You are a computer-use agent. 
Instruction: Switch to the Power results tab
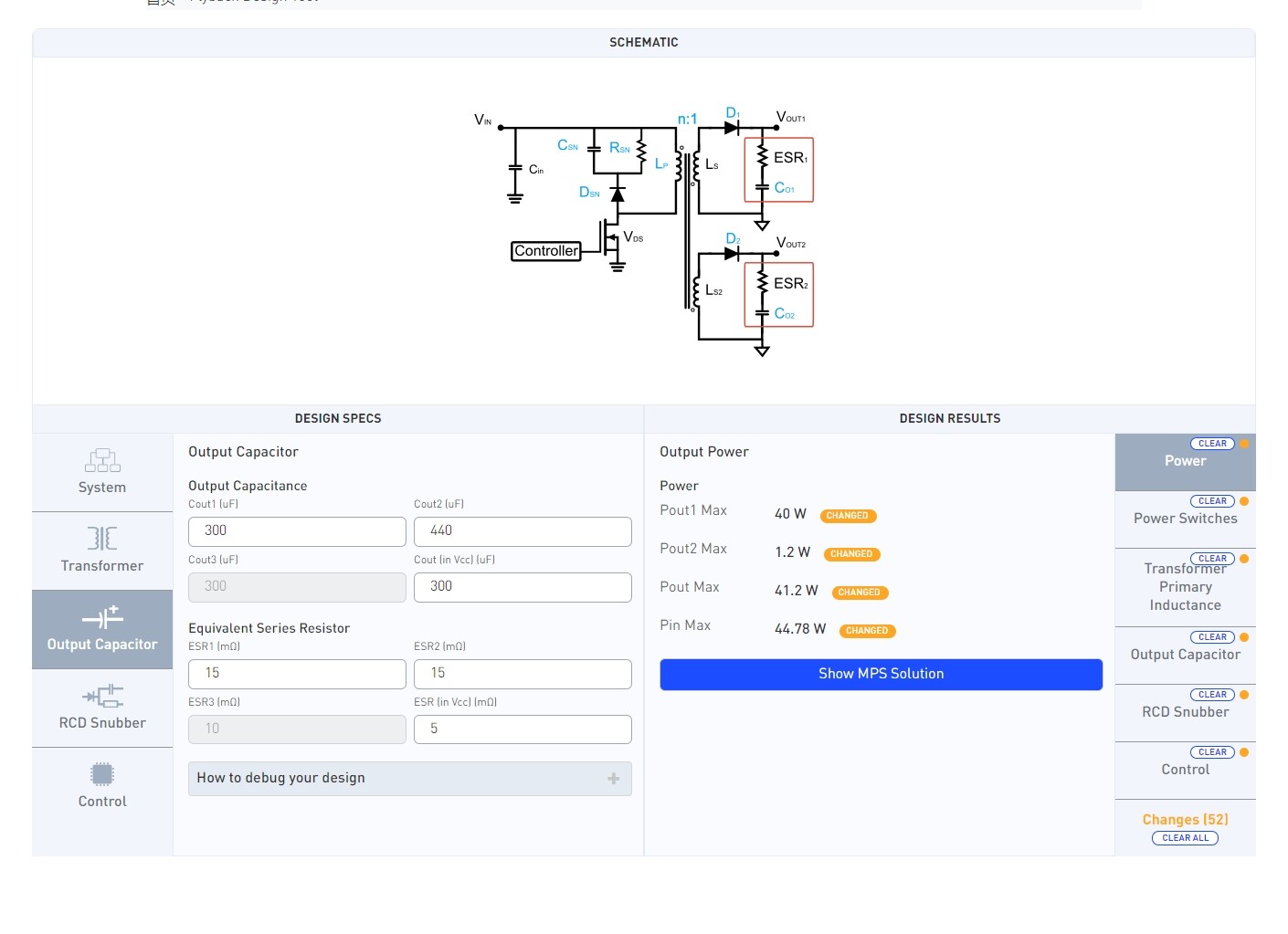(x=1185, y=460)
